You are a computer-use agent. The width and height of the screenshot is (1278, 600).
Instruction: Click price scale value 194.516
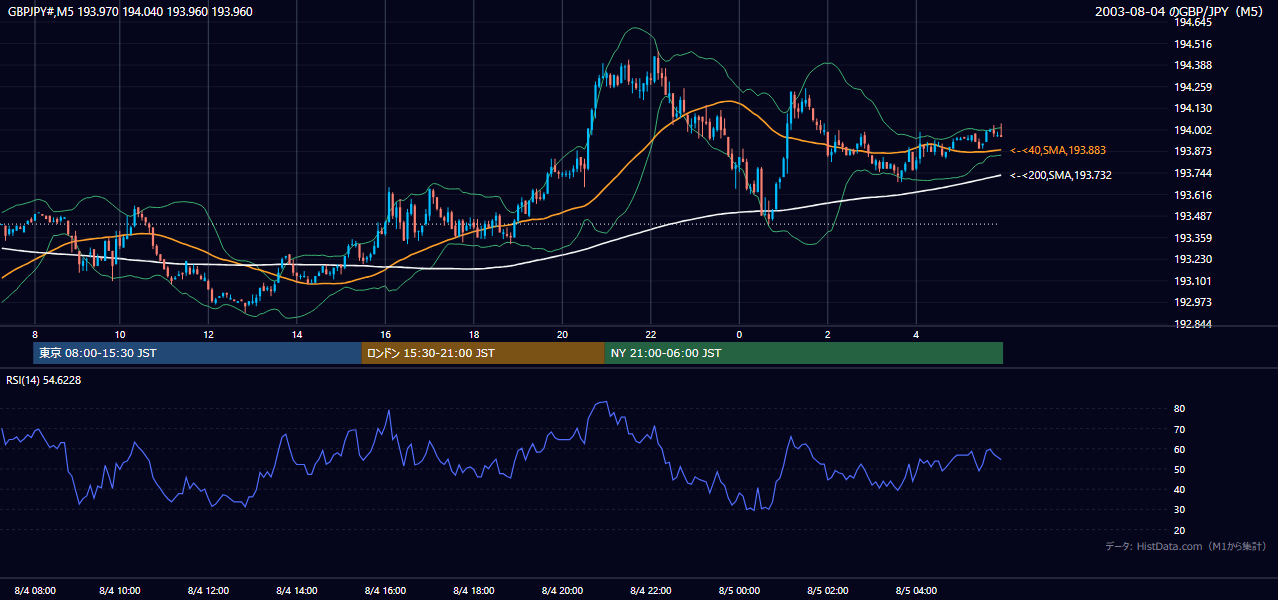[1192, 44]
